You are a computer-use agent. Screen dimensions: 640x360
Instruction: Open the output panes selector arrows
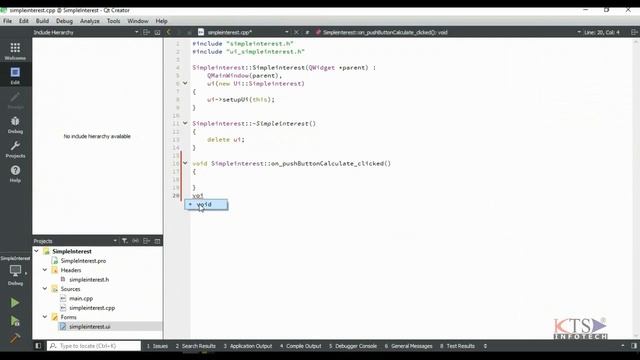[x=485, y=346]
